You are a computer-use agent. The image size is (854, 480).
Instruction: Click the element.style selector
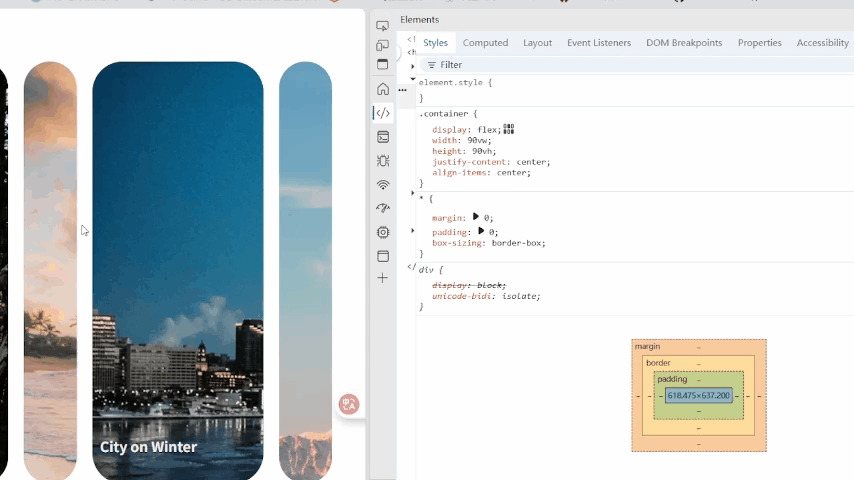[x=450, y=82]
